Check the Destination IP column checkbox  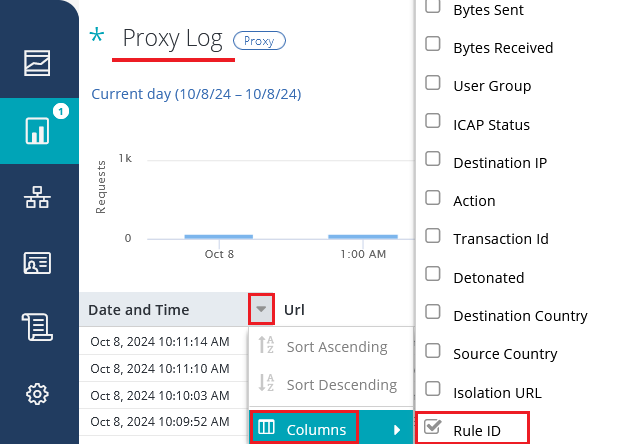[433, 160]
